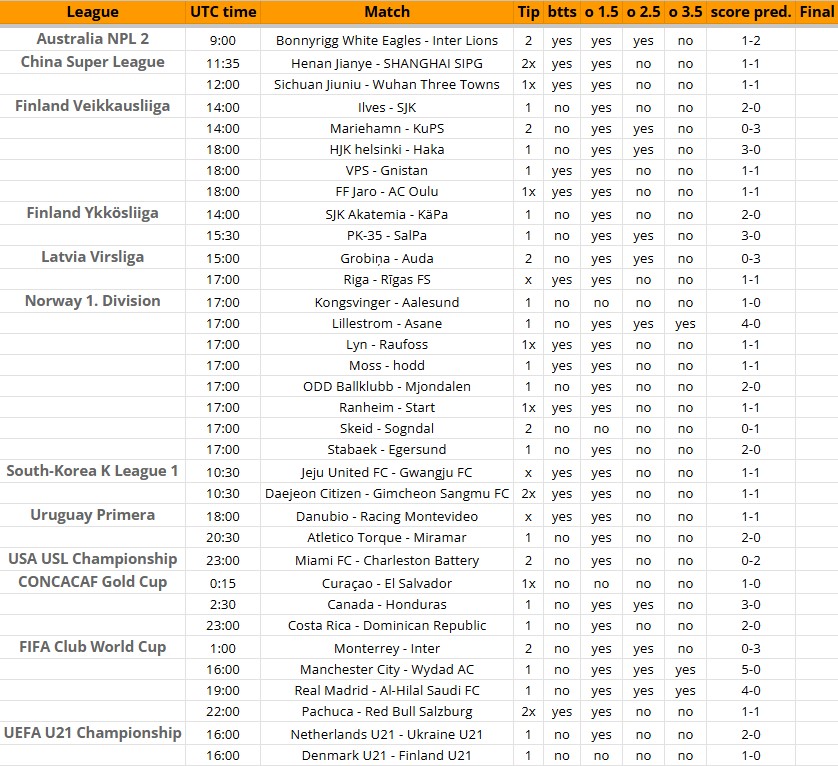Select the Australia NPL 2 league label
838x766 pixels.
click(92, 39)
